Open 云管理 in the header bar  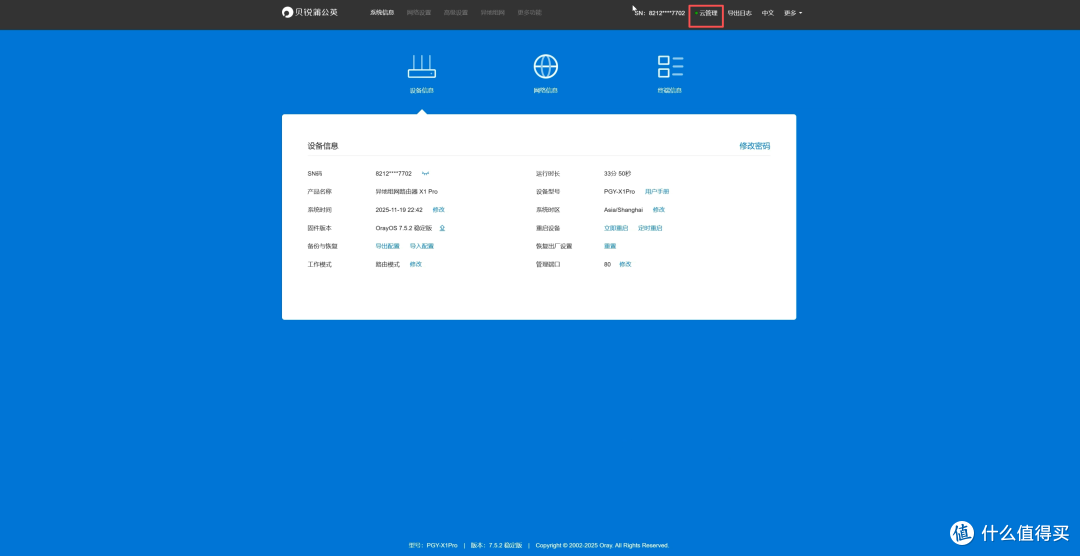706,13
